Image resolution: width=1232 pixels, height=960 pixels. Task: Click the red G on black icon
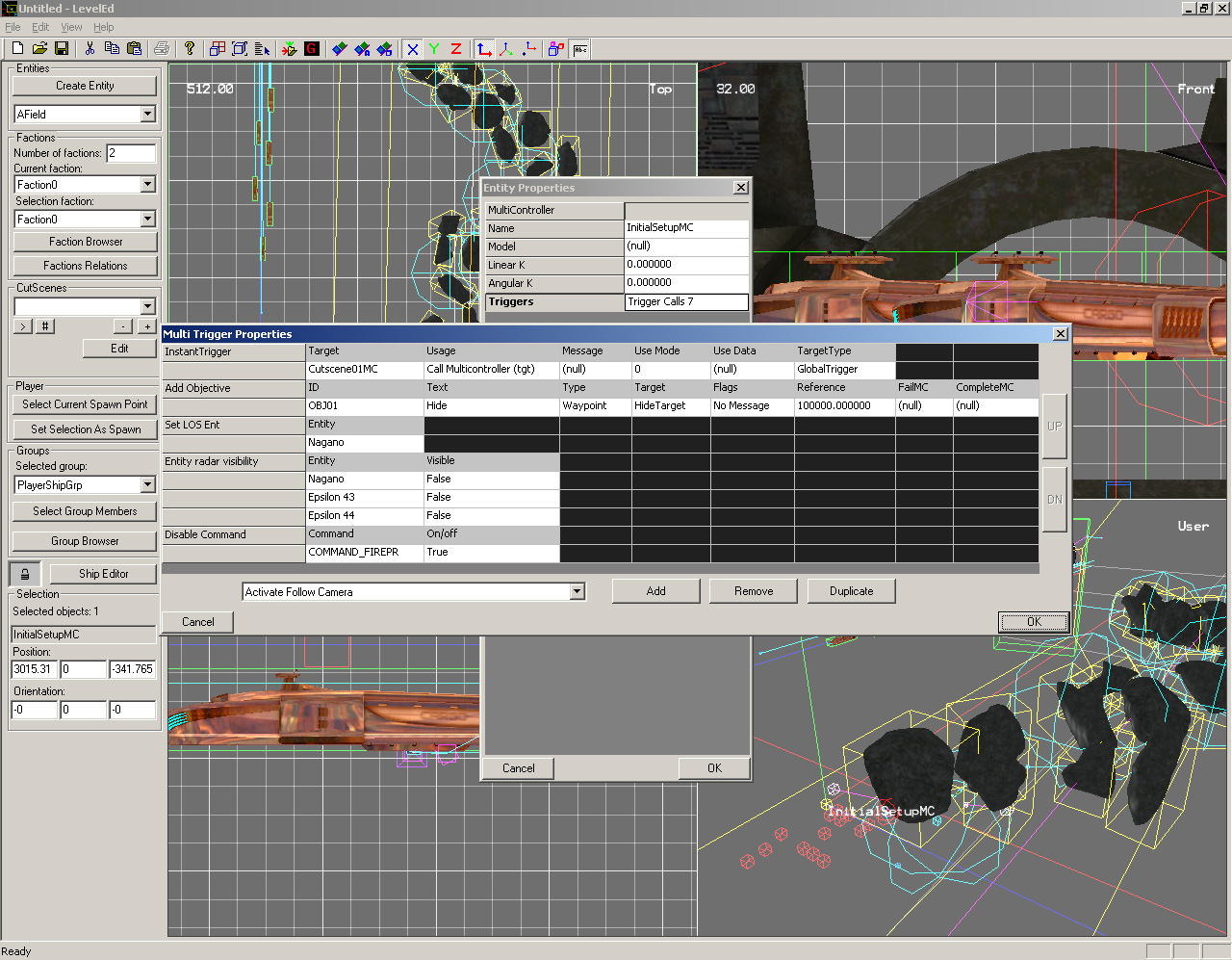(x=312, y=49)
